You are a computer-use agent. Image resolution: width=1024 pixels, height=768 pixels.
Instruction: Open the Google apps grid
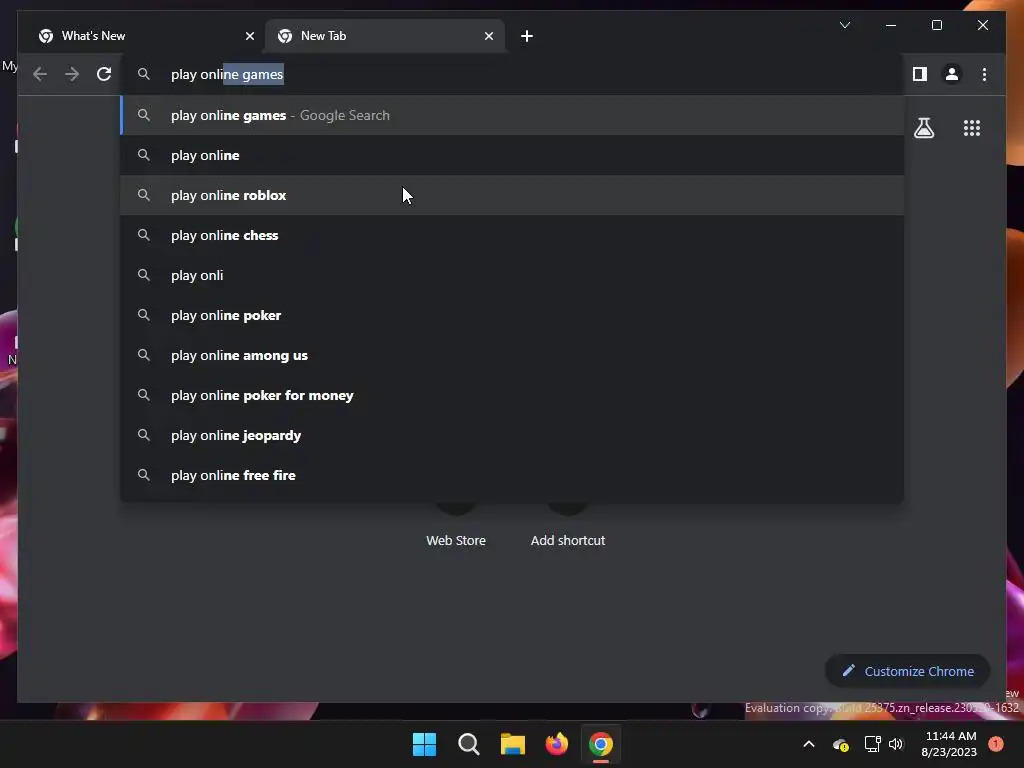972,128
